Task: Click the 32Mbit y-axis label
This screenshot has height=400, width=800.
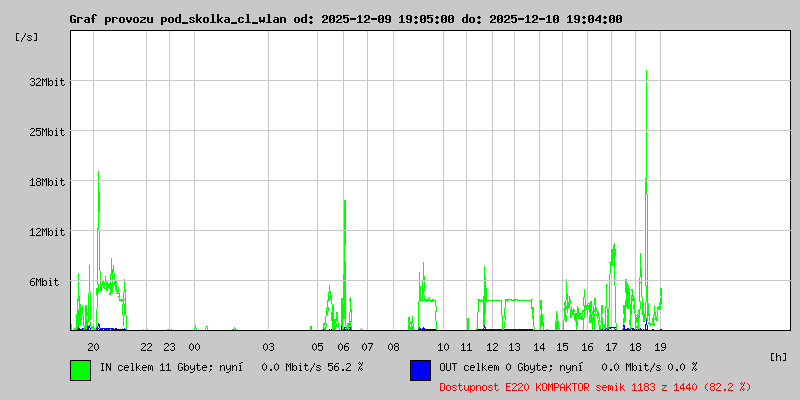Action: (x=47, y=82)
